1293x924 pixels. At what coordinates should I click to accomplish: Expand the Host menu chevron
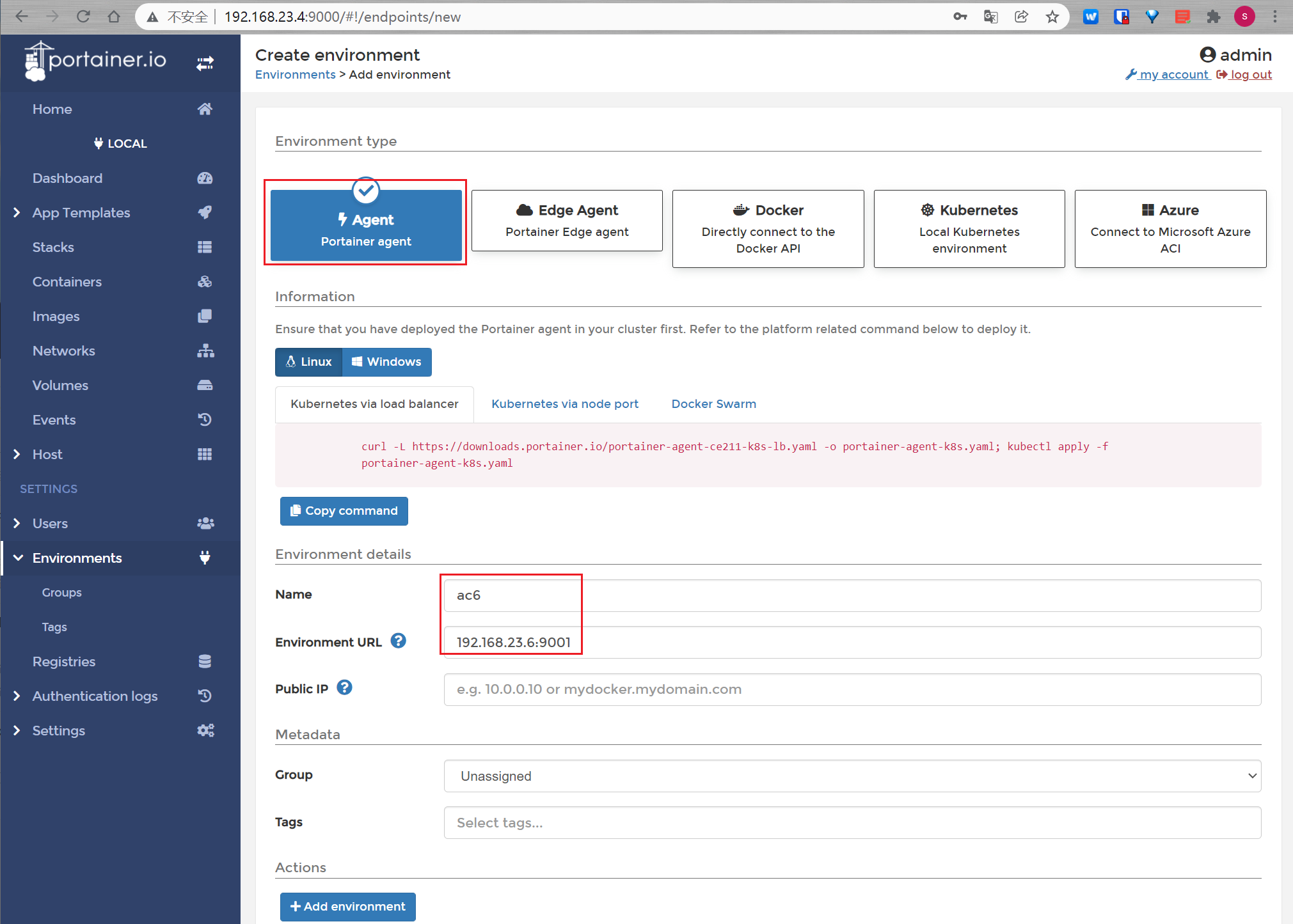[x=17, y=455]
